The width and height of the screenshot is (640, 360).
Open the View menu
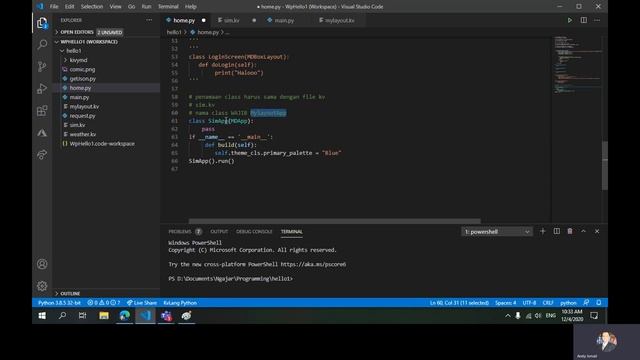pos(116,7)
